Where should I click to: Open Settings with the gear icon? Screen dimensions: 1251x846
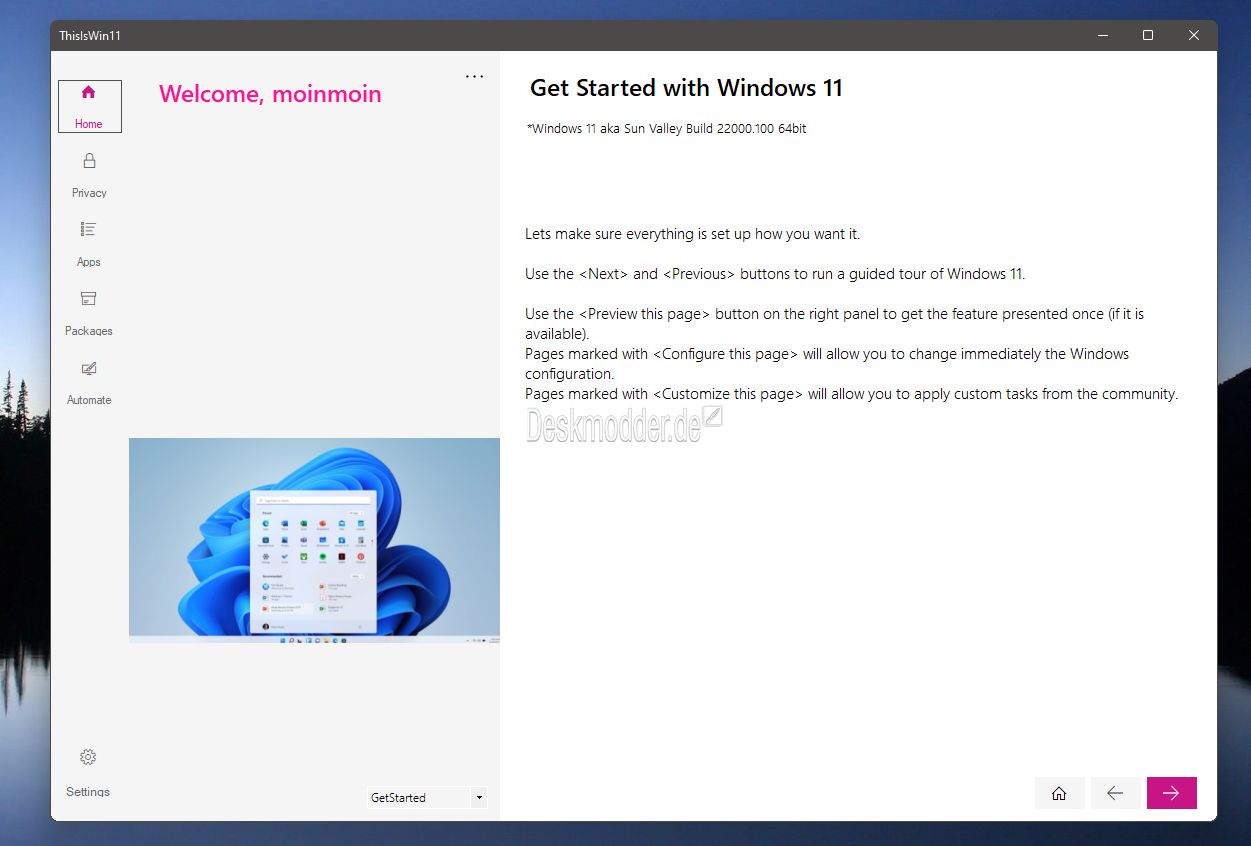tap(88, 772)
